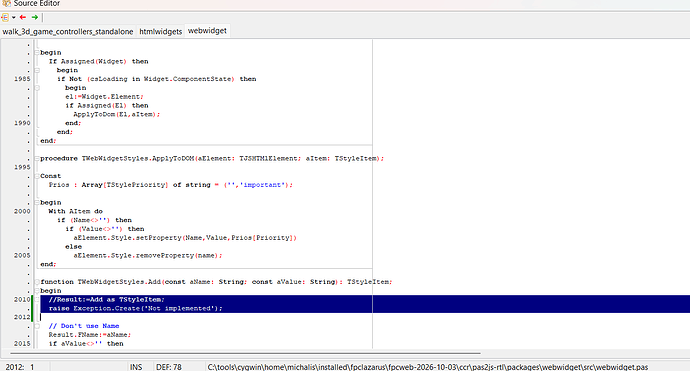The width and height of the screenshot is (690, 371).
Task: Click the "if (Name<>'') then" line
Action: click(94, 220)
